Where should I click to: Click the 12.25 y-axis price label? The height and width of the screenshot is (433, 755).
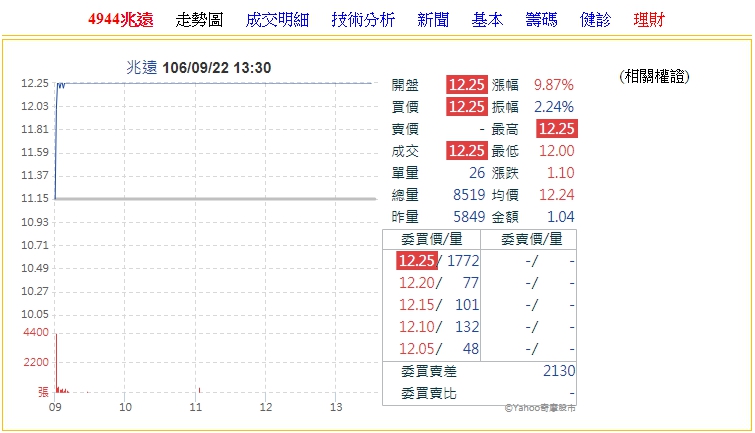click(35, 83)
